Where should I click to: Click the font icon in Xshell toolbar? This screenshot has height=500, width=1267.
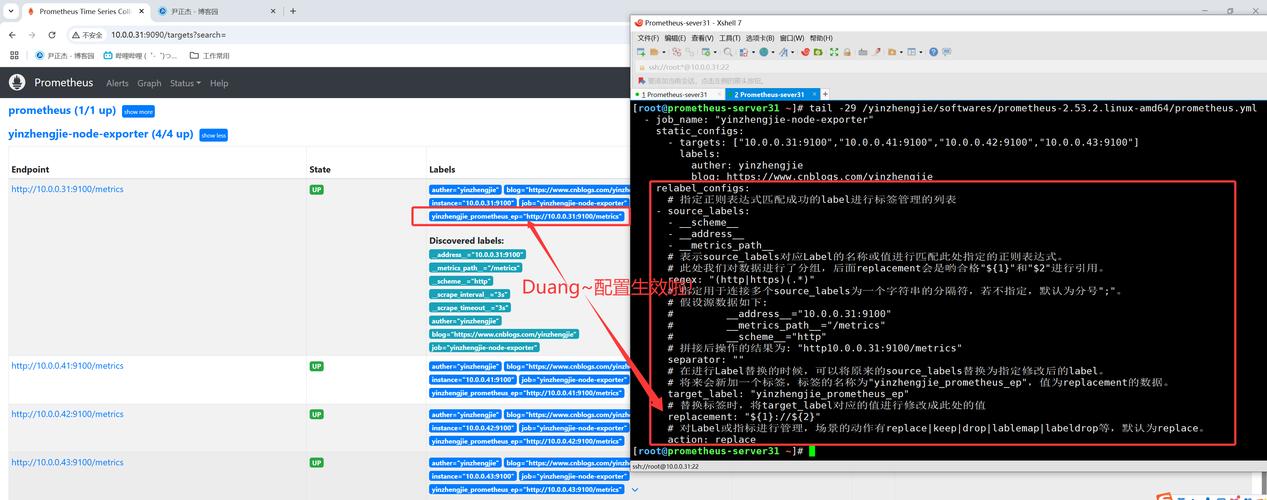[783, 52]
